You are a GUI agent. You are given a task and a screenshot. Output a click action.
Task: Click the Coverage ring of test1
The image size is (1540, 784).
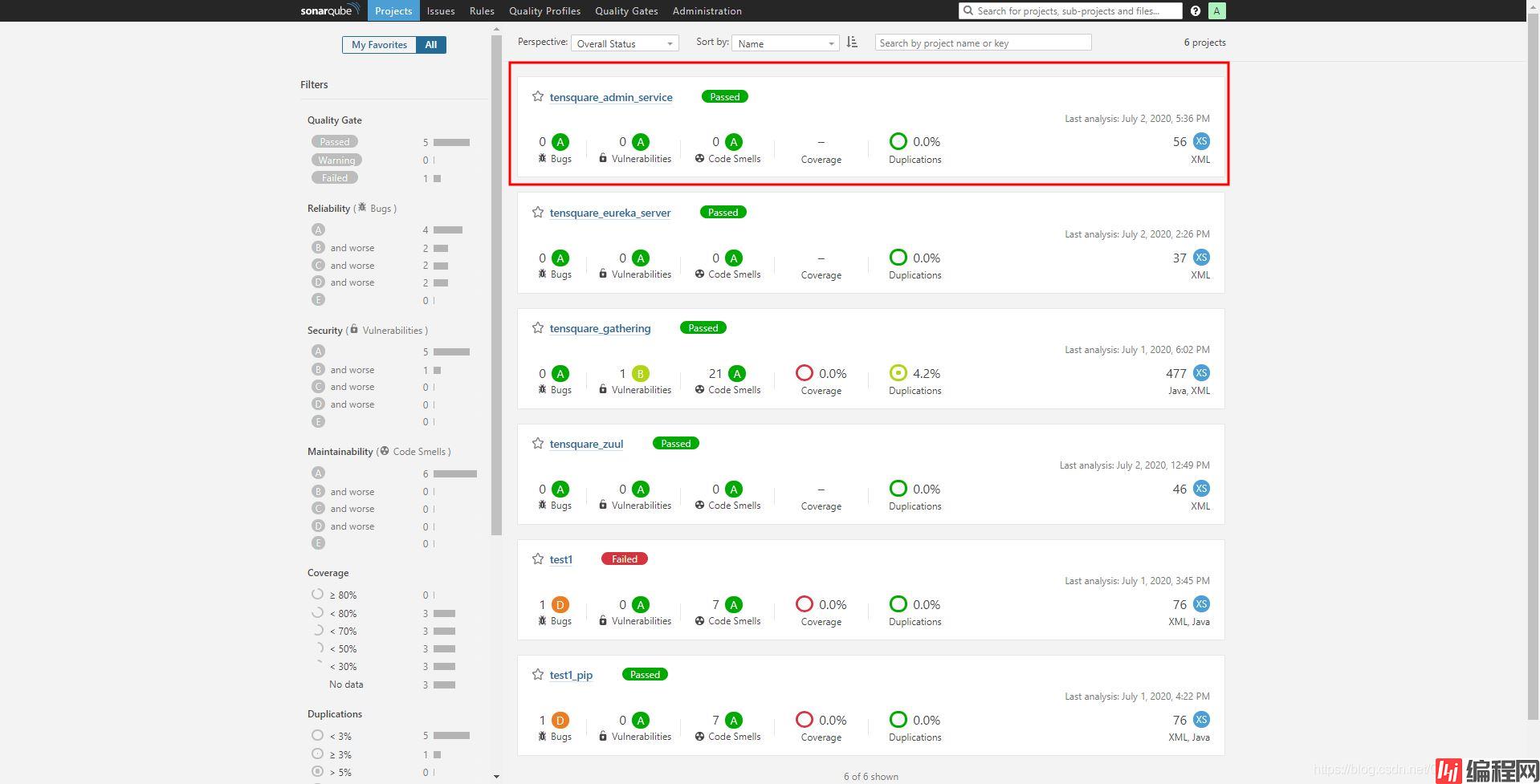click(804, 603)
